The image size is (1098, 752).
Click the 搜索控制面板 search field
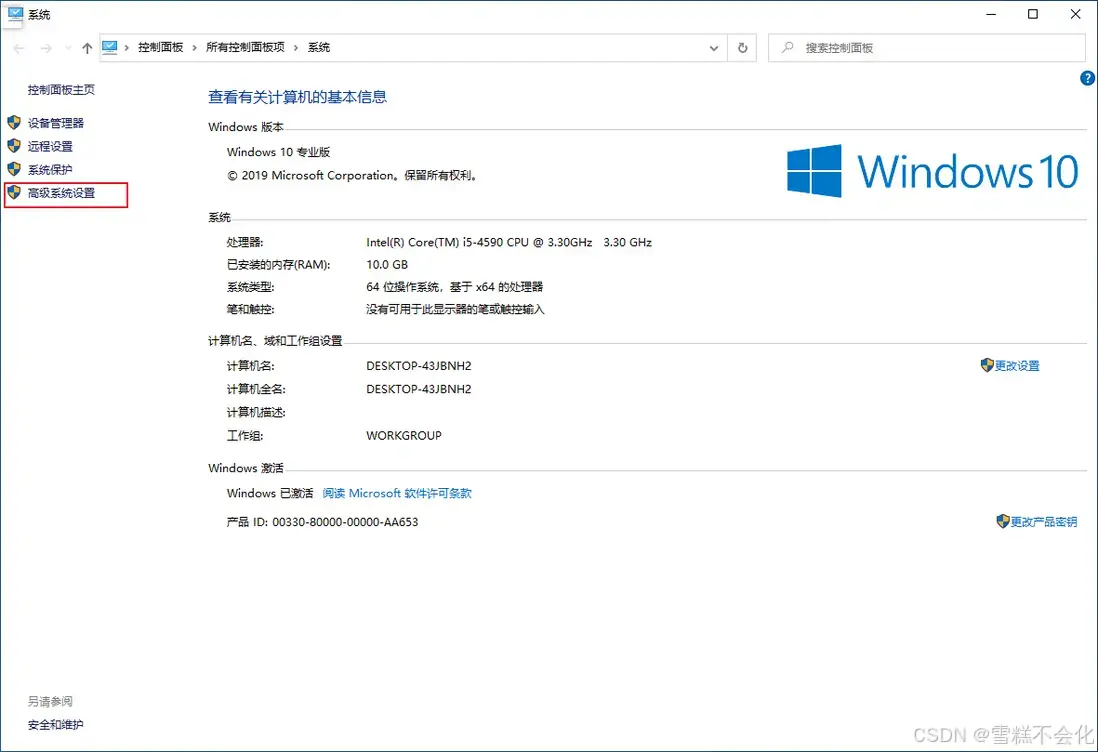(x=926, y=48)
